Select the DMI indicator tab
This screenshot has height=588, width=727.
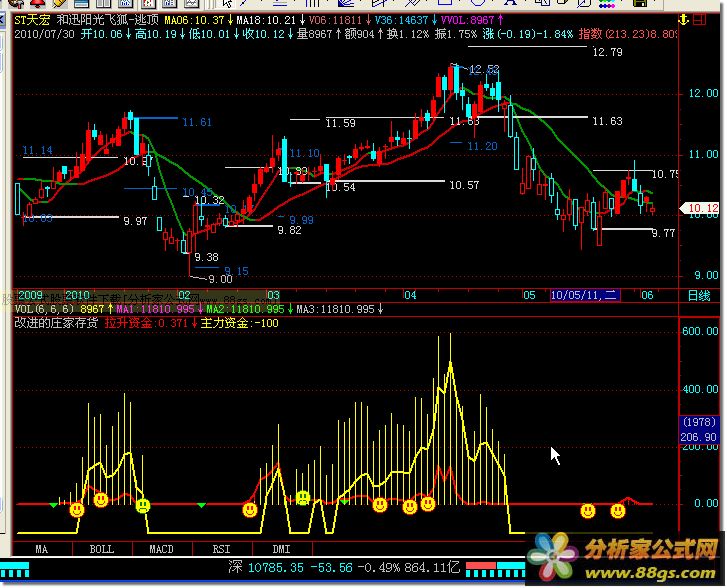(x=281, y=549)
